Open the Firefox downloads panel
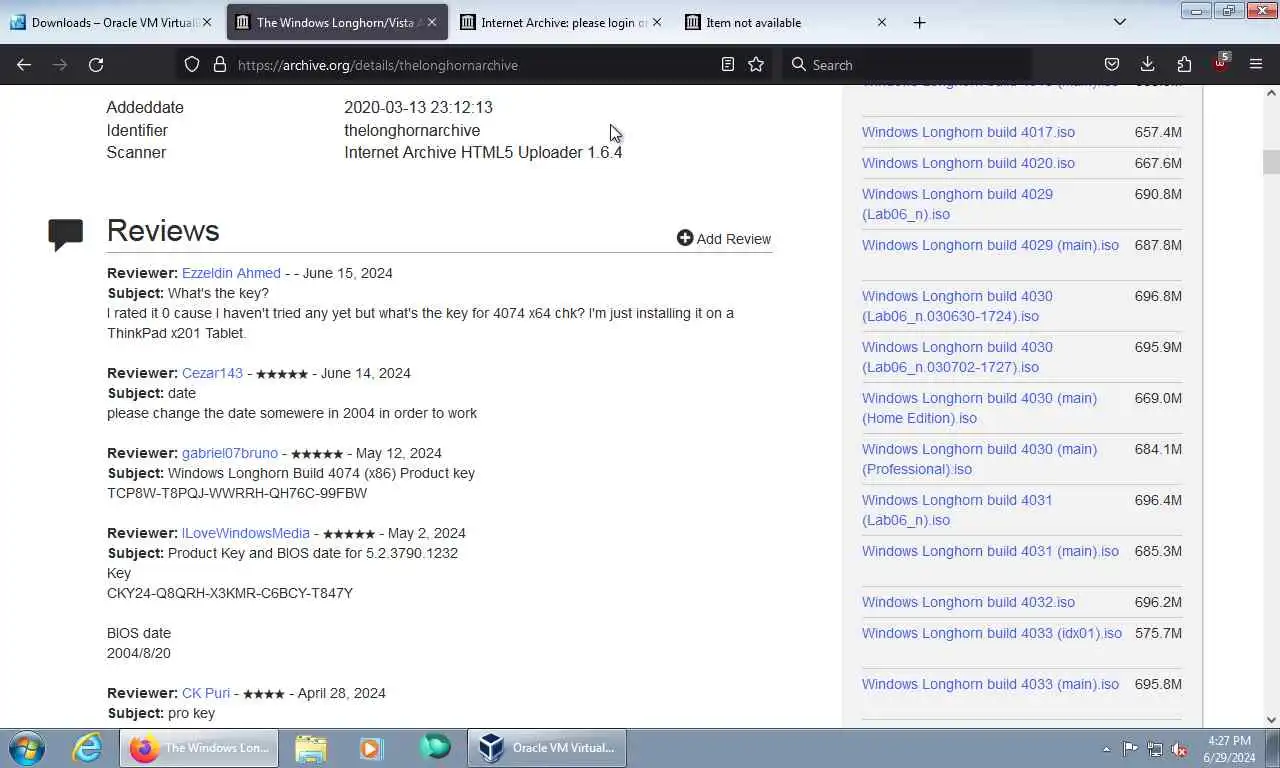Viewport: 1280px width, 768px height. pyautogui.click(x=1147, y=64)
